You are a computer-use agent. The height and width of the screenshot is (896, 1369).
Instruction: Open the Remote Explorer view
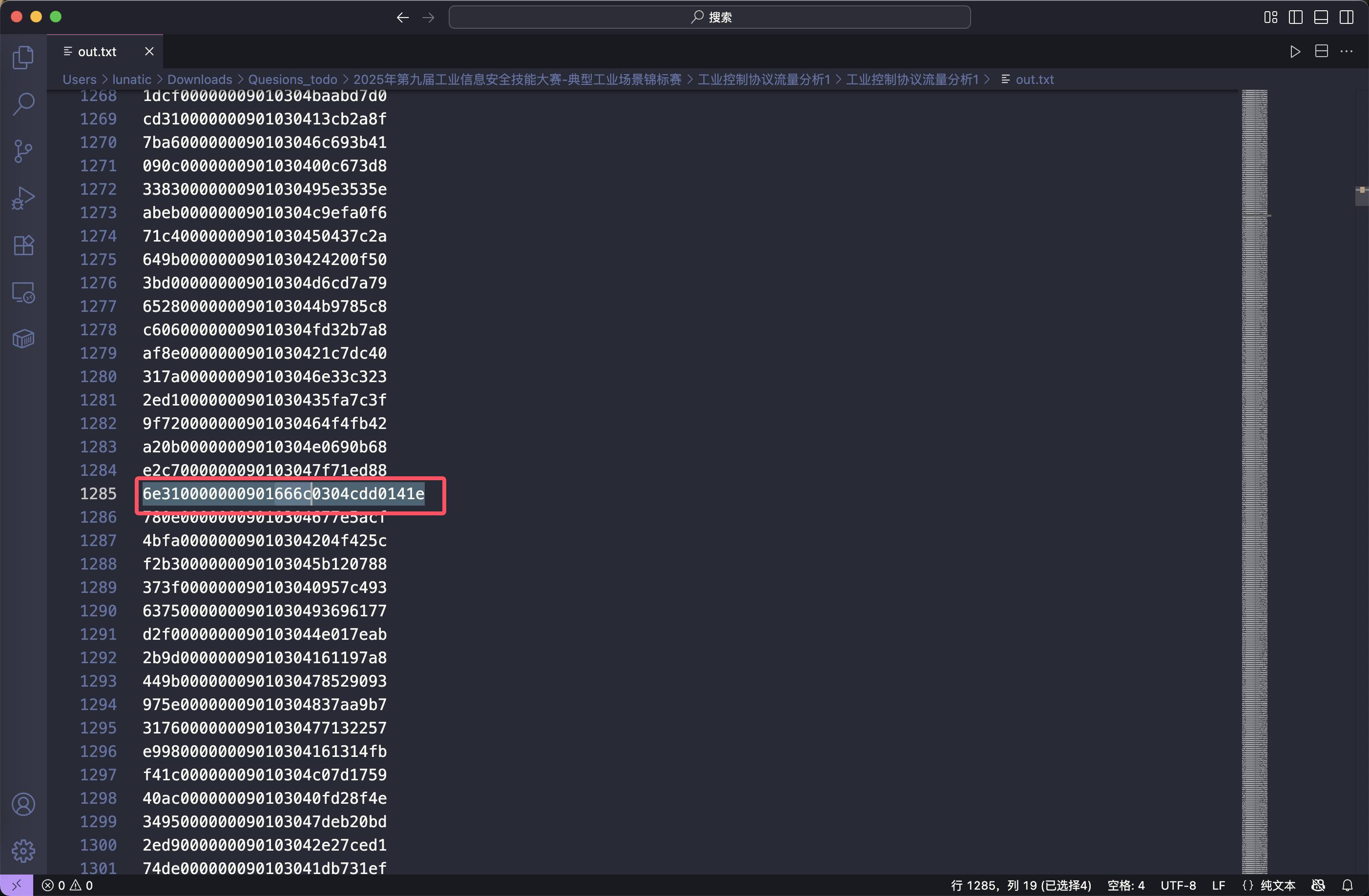tap(23, 292)
